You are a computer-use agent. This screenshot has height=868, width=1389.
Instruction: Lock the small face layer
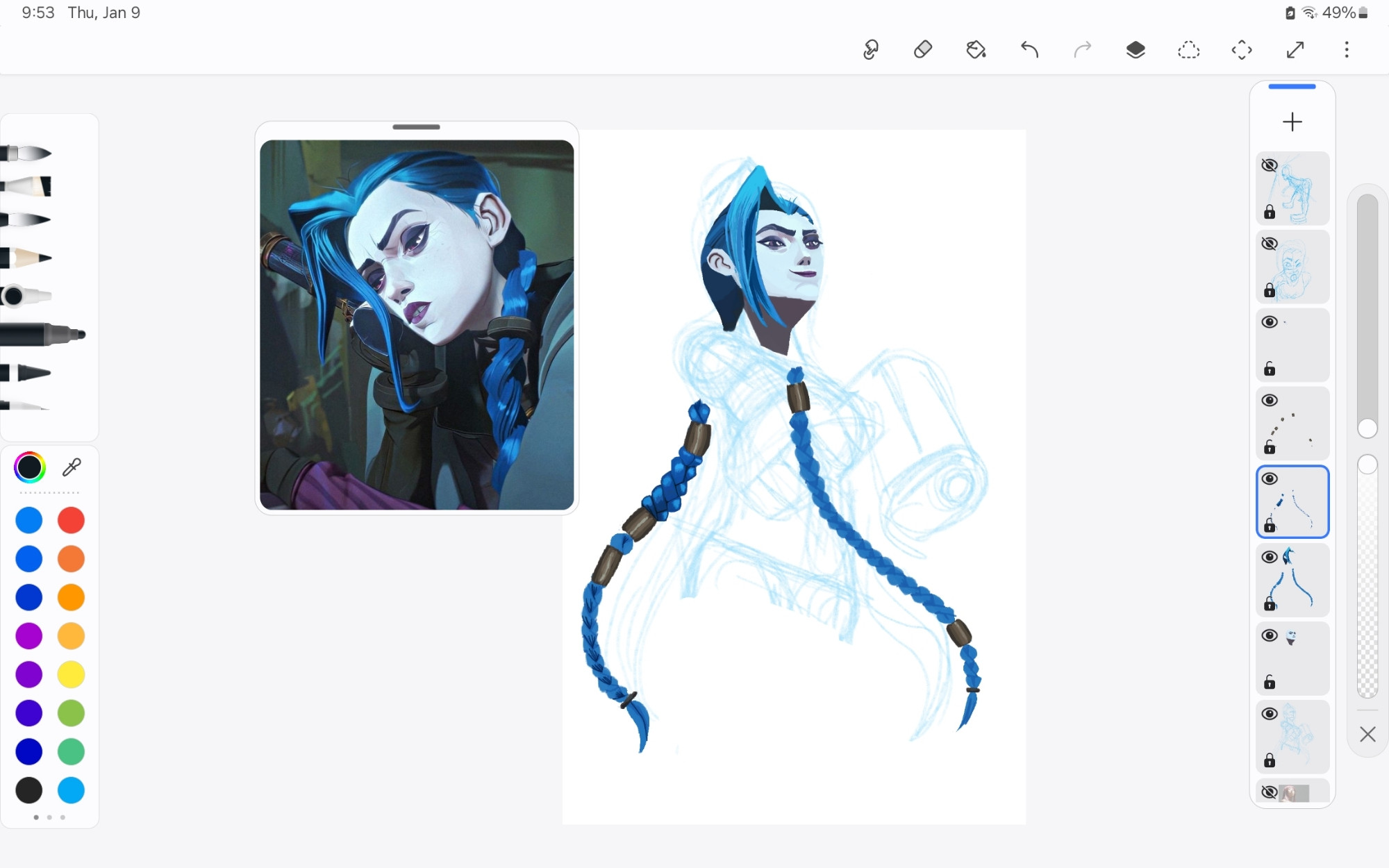(x=1270, y=683)
